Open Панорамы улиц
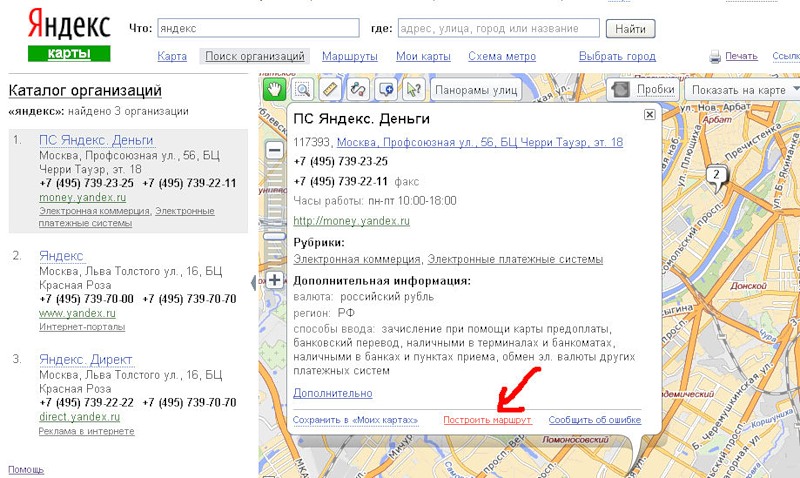 pos(476,90)
